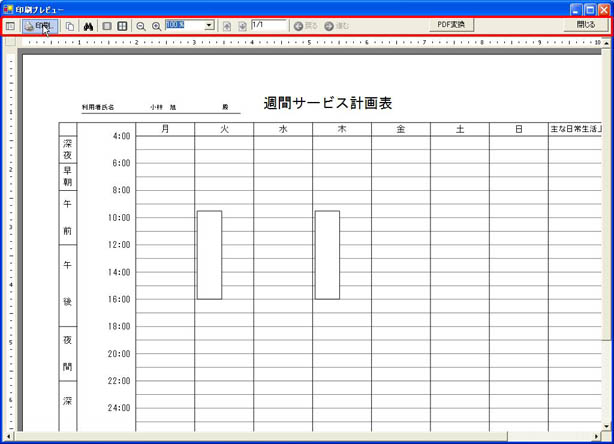Click the 10:00 time label
This screenshot has height=444, width=614.
click(119, 218)
